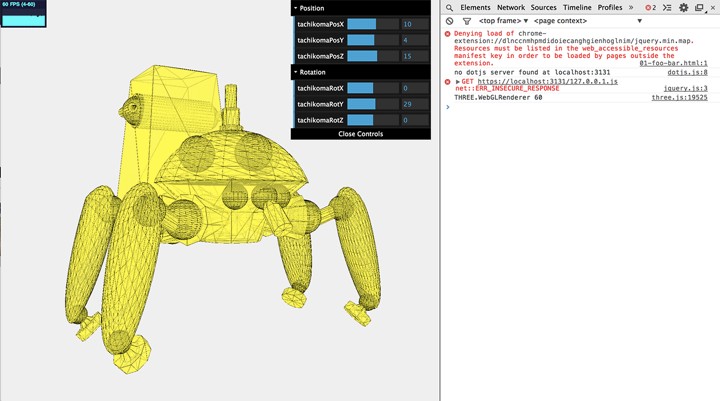
Task: Adjust the tachikomaRotX slider
Action: (x=372, y=88)
